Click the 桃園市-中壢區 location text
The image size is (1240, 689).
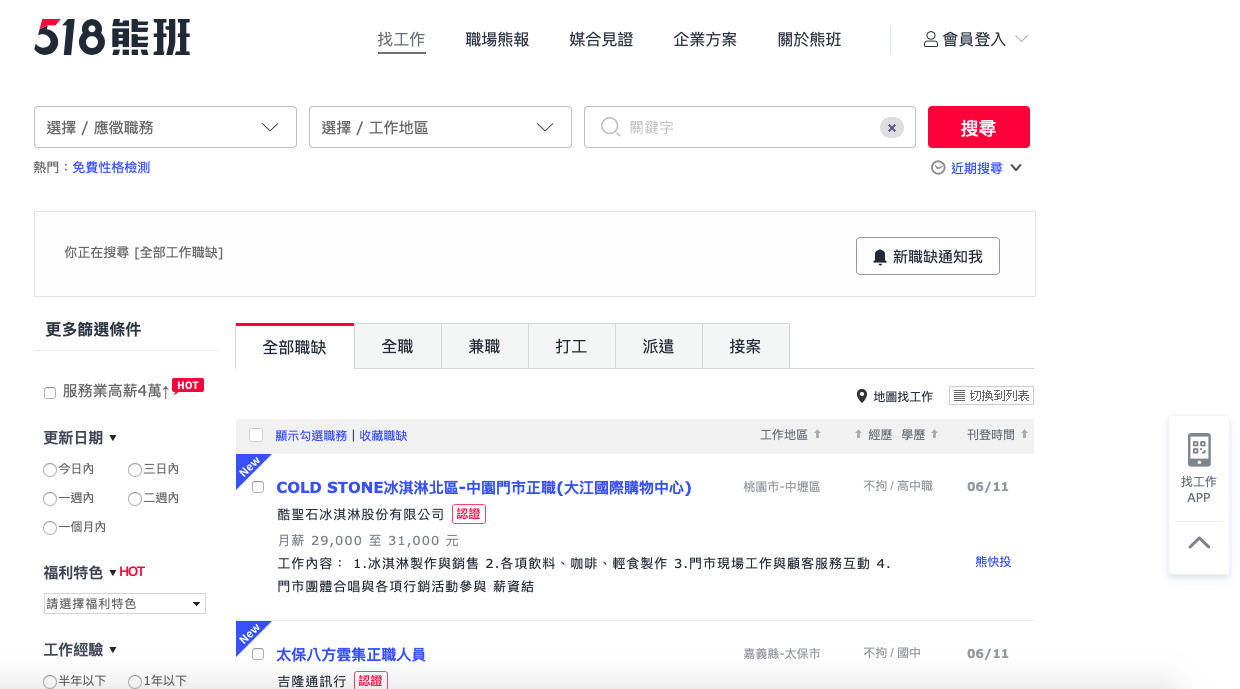(x=782, y=487)
